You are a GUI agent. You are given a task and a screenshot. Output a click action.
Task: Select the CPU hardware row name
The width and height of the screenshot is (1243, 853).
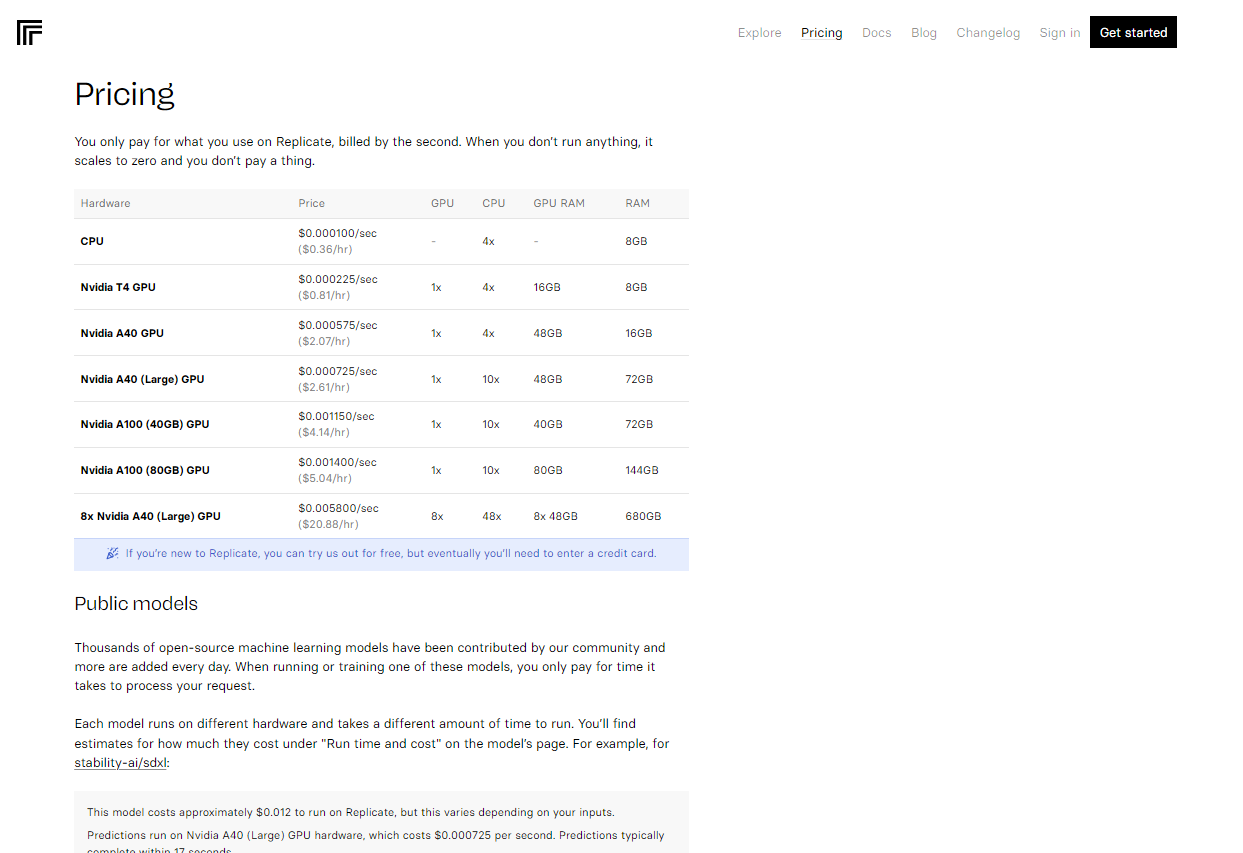pos(92,241)
